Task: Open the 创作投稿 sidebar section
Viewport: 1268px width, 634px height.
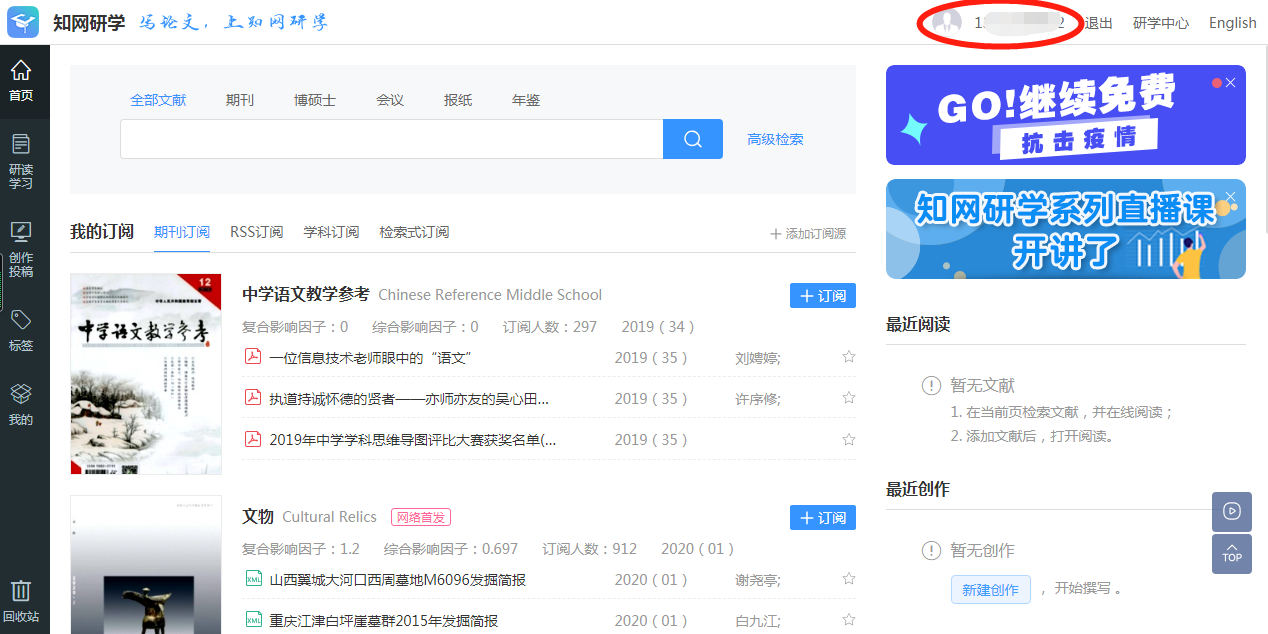Action: point(21,250)
